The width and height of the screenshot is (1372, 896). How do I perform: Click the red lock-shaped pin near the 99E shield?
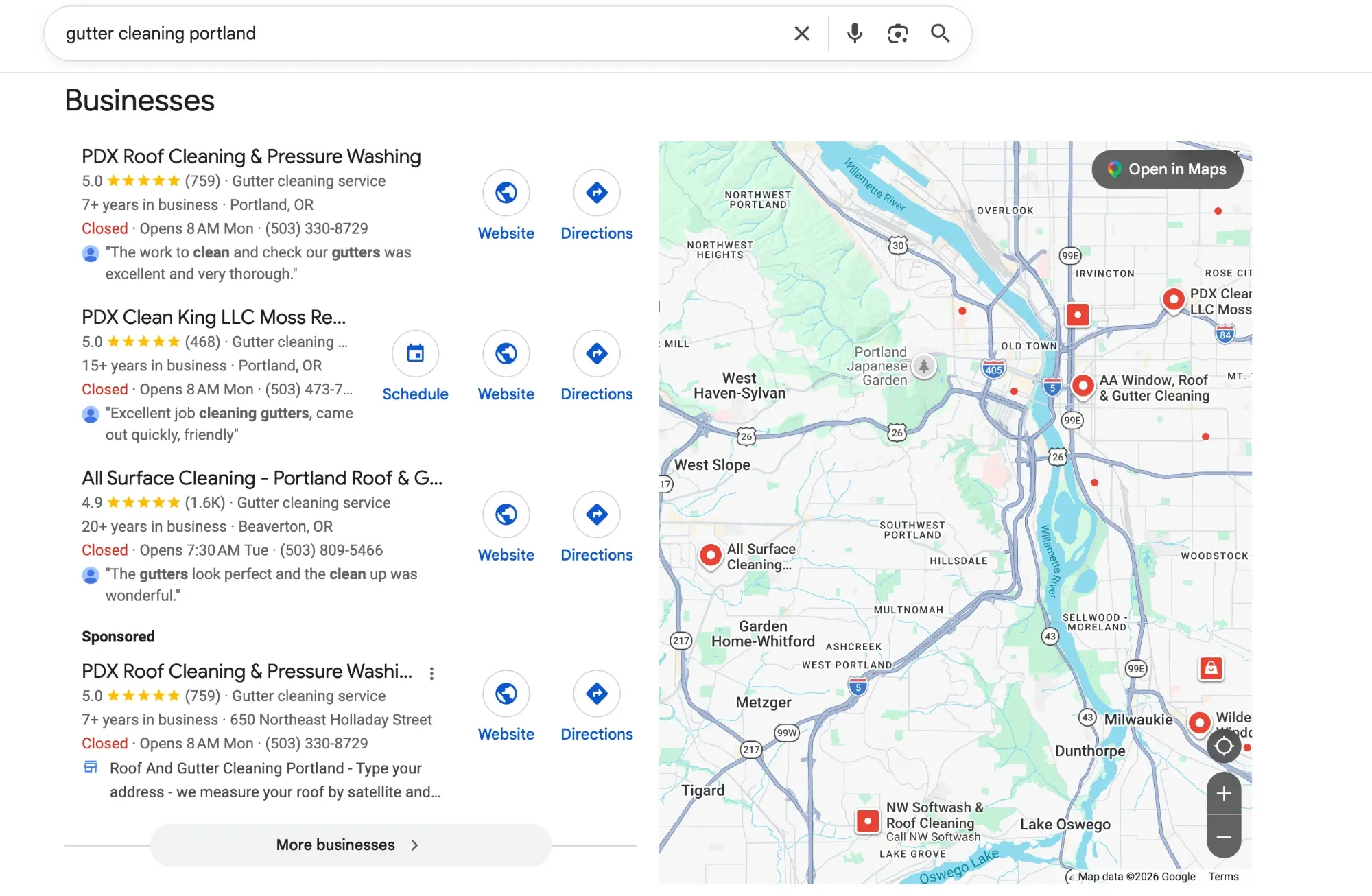click(x=1211, y=668)
